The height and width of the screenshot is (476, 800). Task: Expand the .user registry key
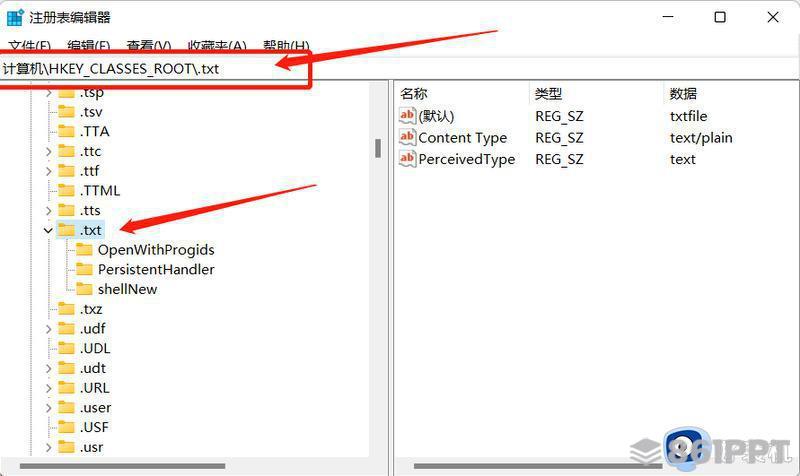[x=48, y=408]
